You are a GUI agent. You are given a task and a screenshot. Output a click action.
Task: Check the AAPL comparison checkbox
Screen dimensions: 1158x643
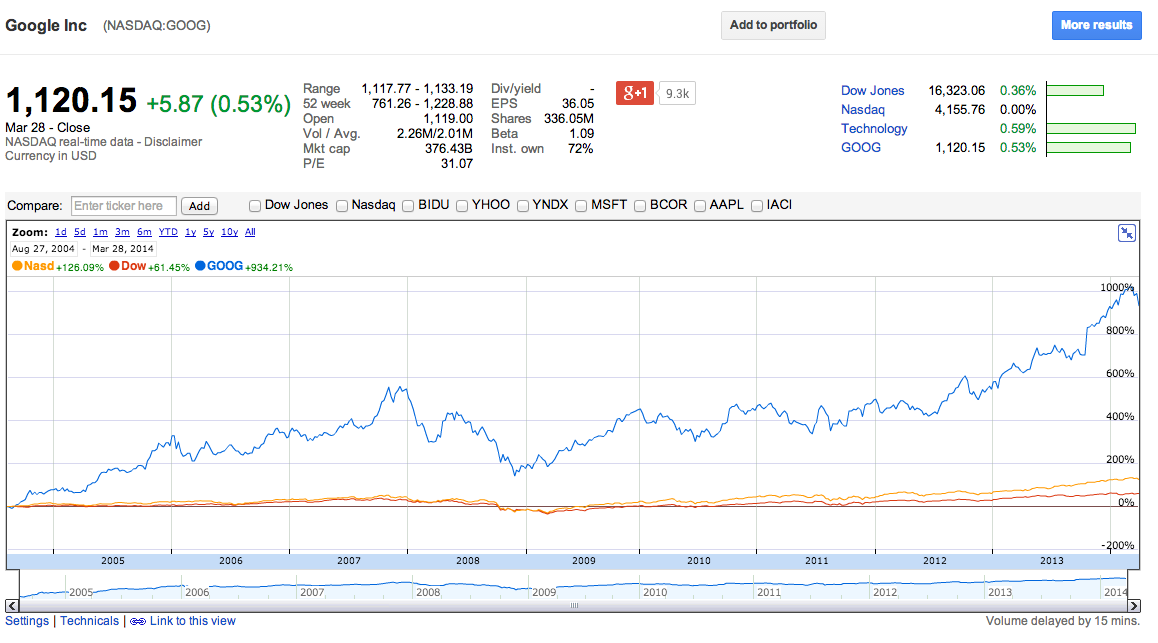[700, 206]
